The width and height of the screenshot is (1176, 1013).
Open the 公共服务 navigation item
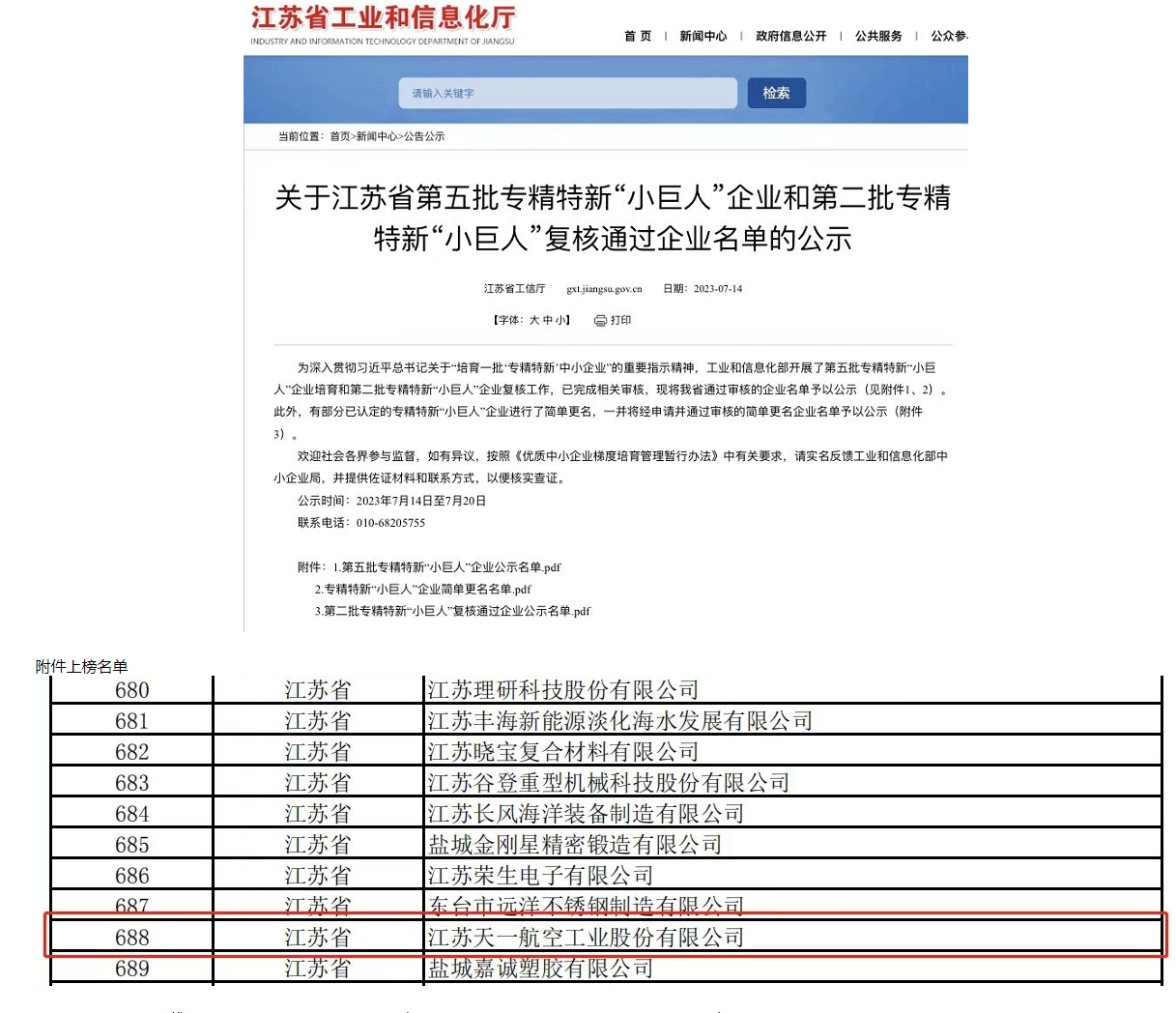(878, 36)
